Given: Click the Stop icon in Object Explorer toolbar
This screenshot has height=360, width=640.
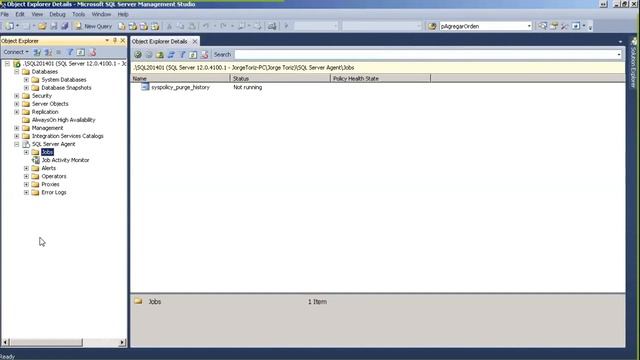Looking at the screenshot, I should pyautogui.click(x=58, y=52).
